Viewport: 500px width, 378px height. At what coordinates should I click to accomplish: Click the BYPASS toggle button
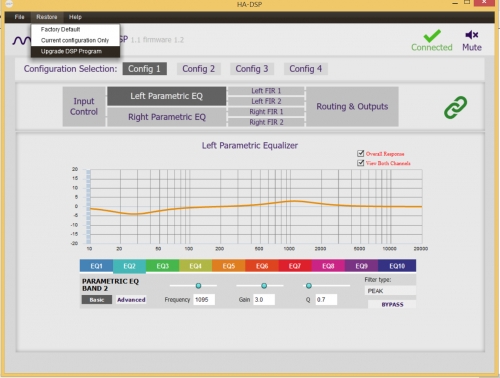click(392, 304)
